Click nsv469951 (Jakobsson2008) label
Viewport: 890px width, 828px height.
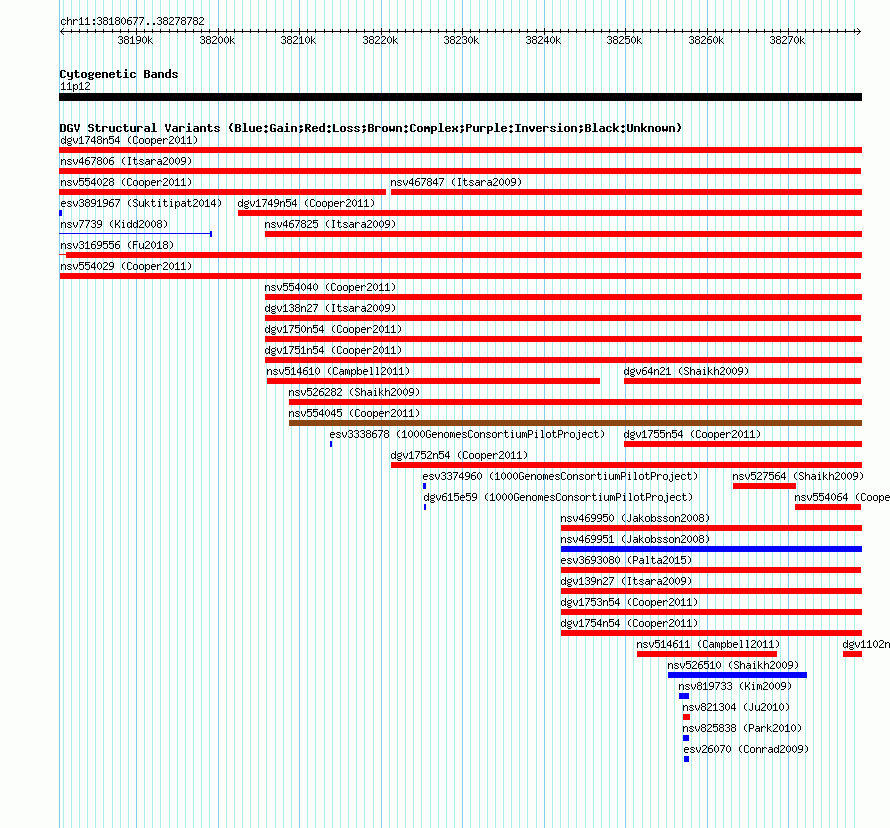[635, 539]
